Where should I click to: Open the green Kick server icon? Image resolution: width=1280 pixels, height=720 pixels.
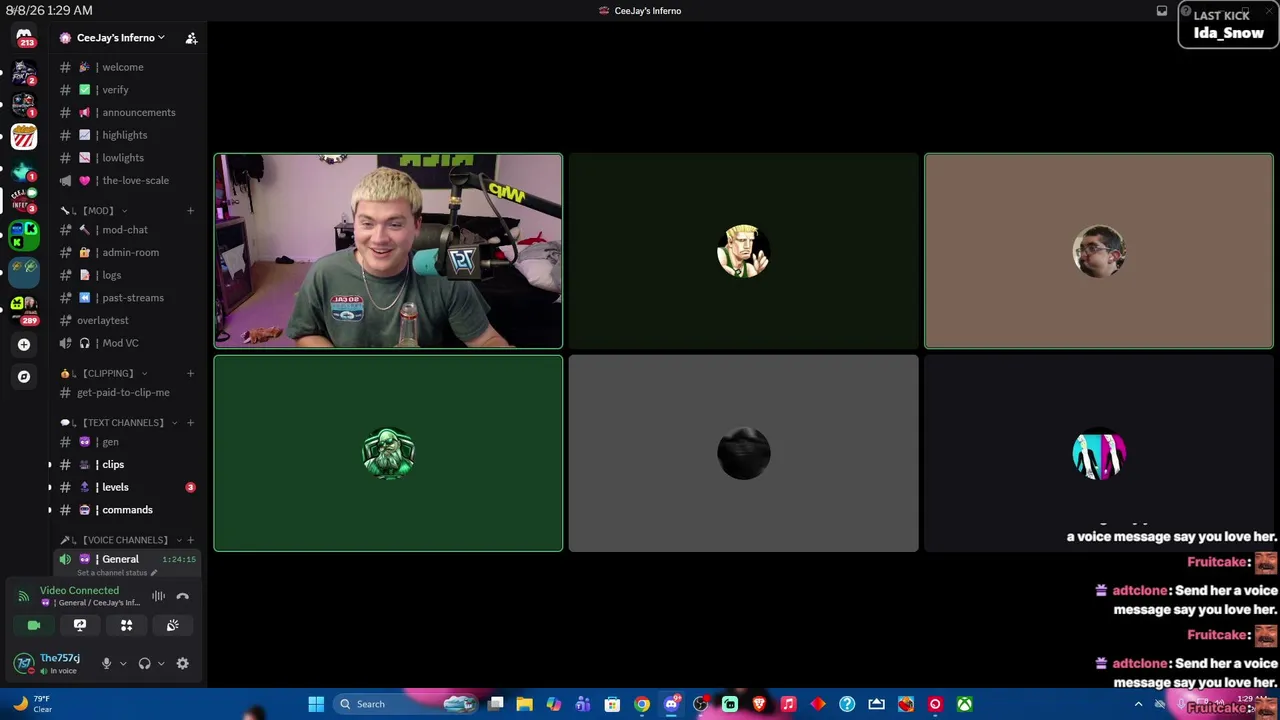24,236
